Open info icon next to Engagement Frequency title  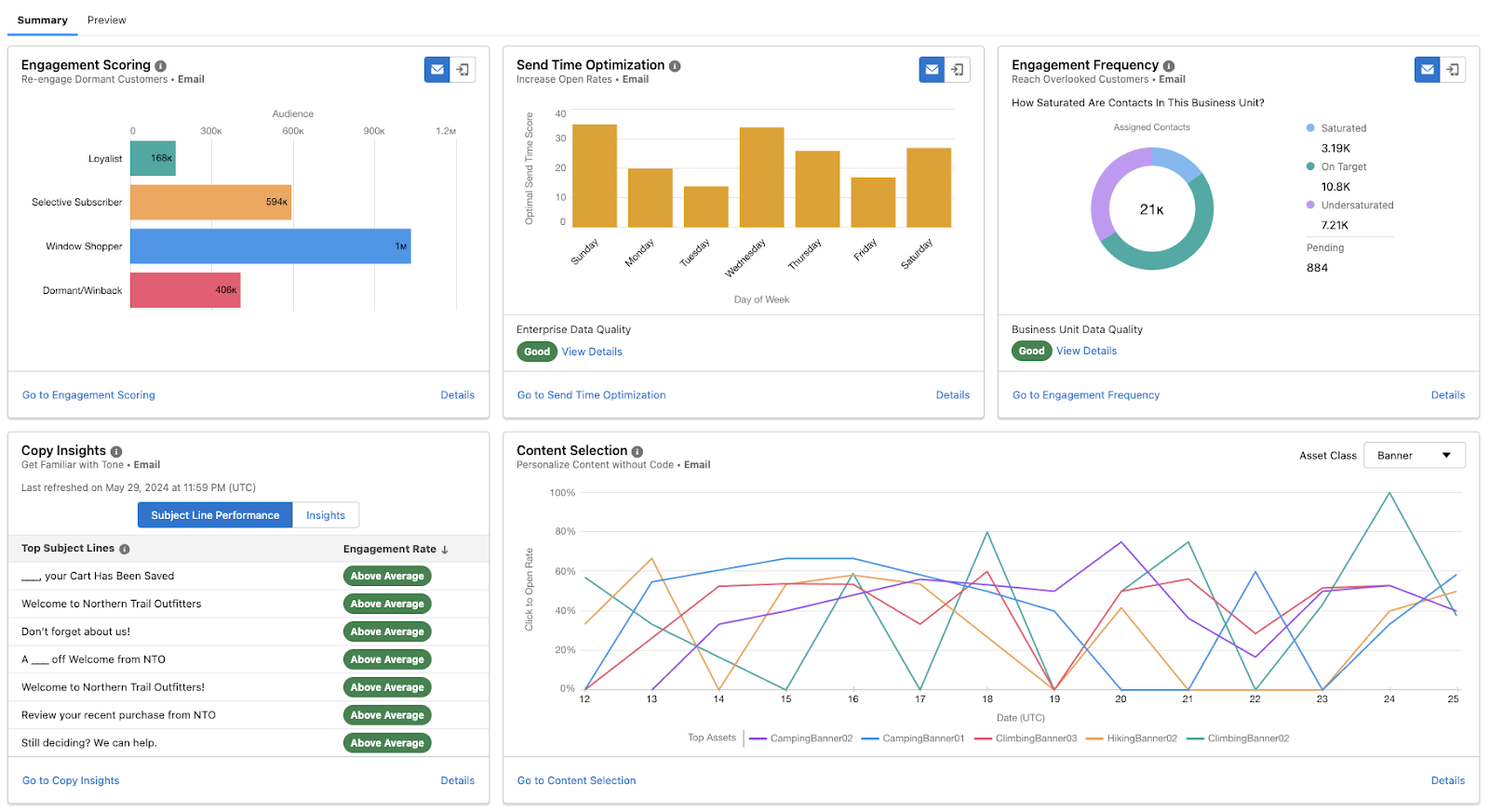click(1169, 66)
